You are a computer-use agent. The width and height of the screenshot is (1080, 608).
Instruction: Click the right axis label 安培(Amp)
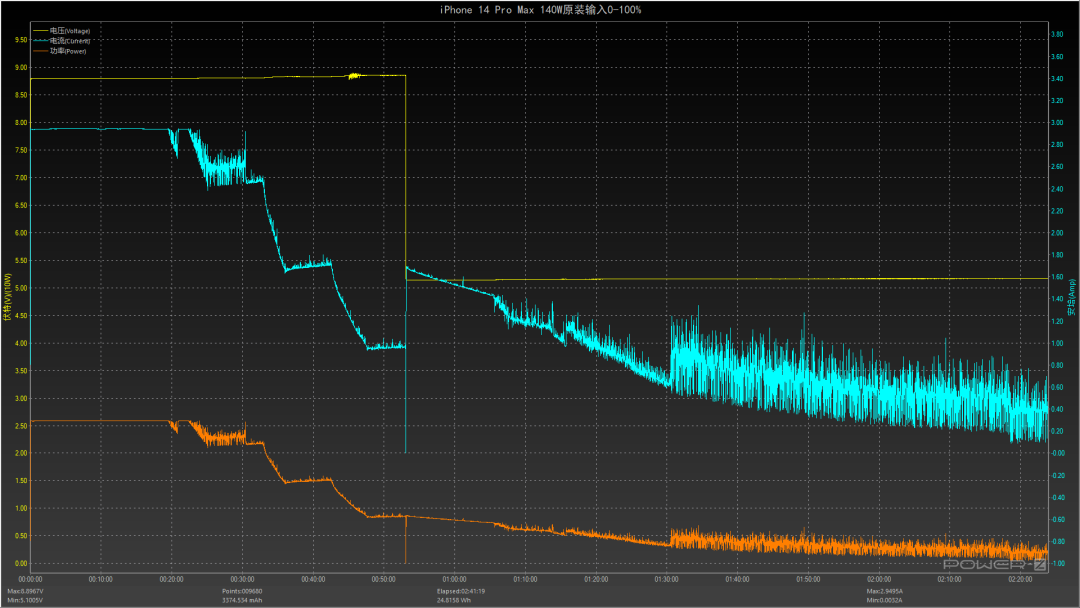click(x=1071, y=297)
